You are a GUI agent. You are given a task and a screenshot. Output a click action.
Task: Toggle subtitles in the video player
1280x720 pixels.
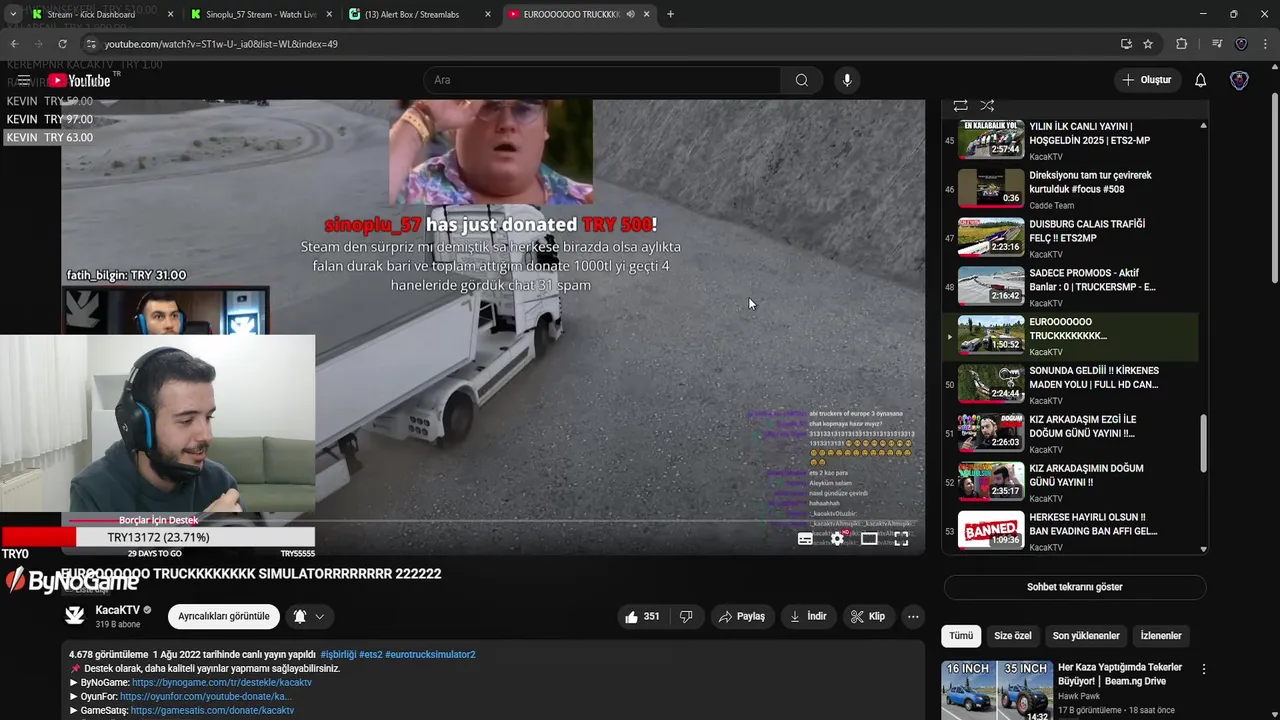(x=805, y=539)
